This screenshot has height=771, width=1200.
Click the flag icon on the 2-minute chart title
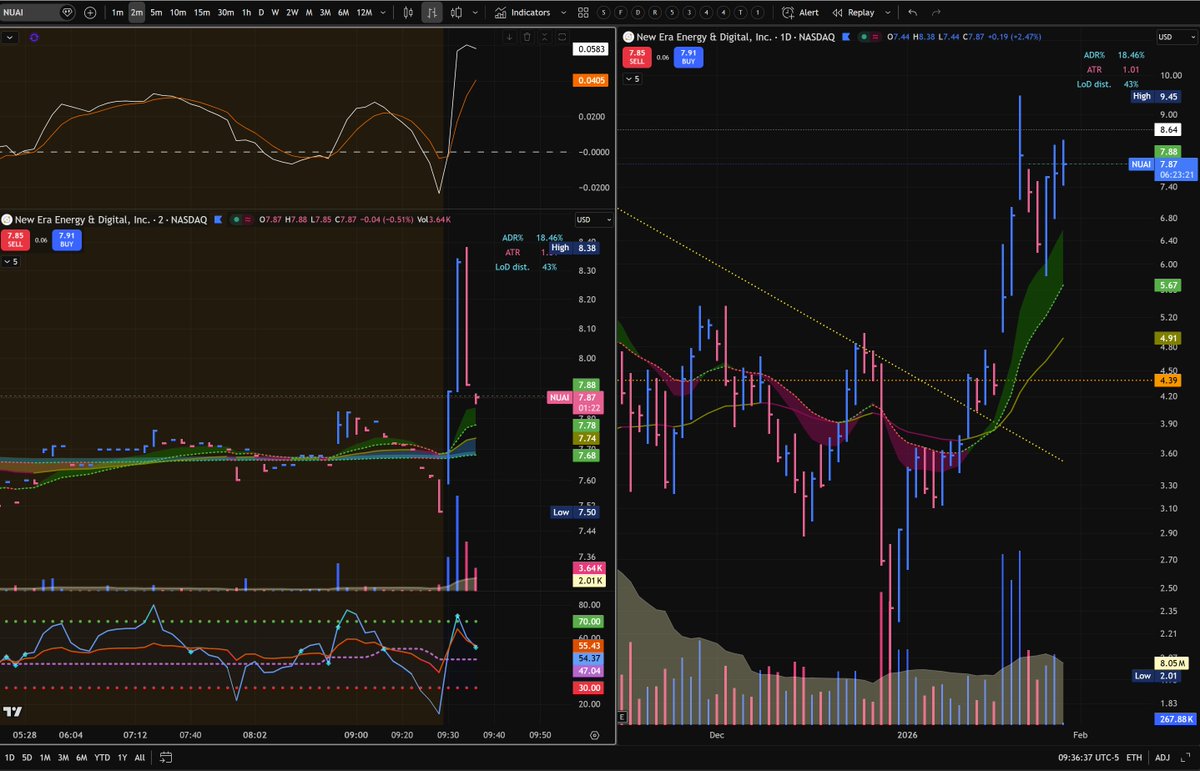pos(219,219)
